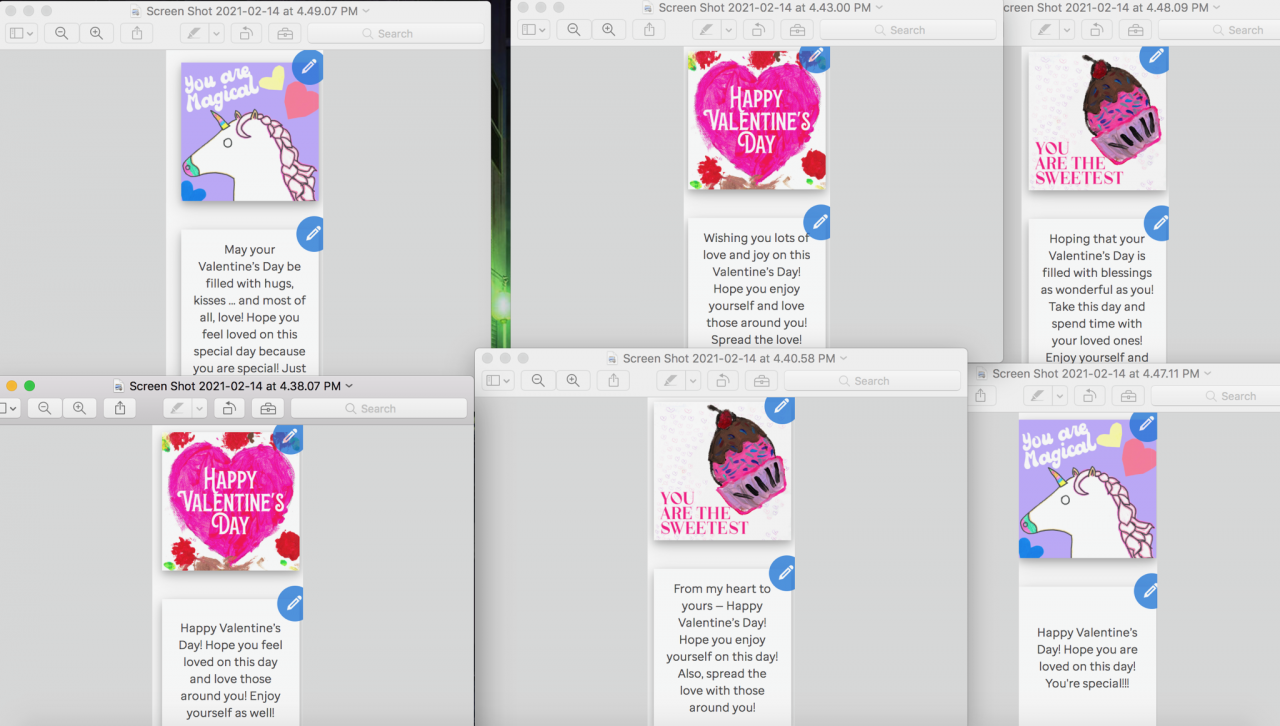Click the title 'Screen Shot 2021-02-14 at 4.40.58 PM'
Viewport: 1280px width, 726px height.
click(727, 358)
